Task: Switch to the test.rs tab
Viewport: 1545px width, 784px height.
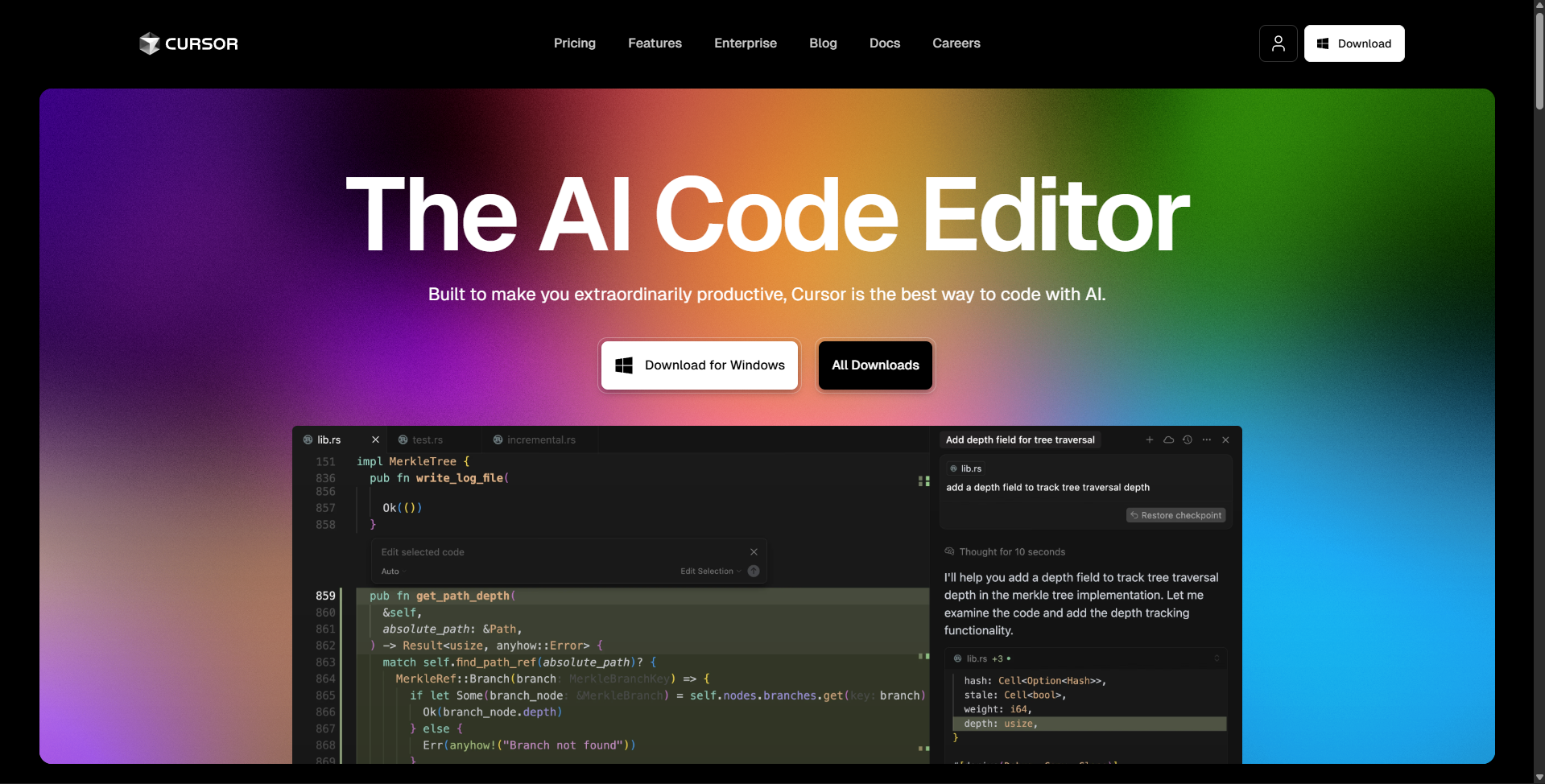Action: click(427, 439)
